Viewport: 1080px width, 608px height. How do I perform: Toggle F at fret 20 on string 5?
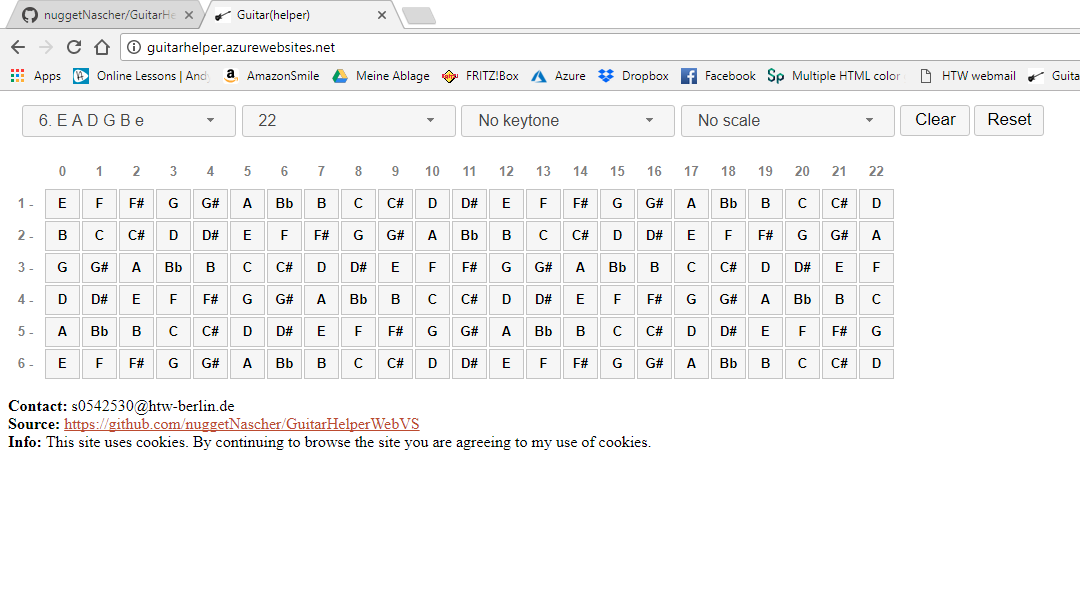coord(802,332)
